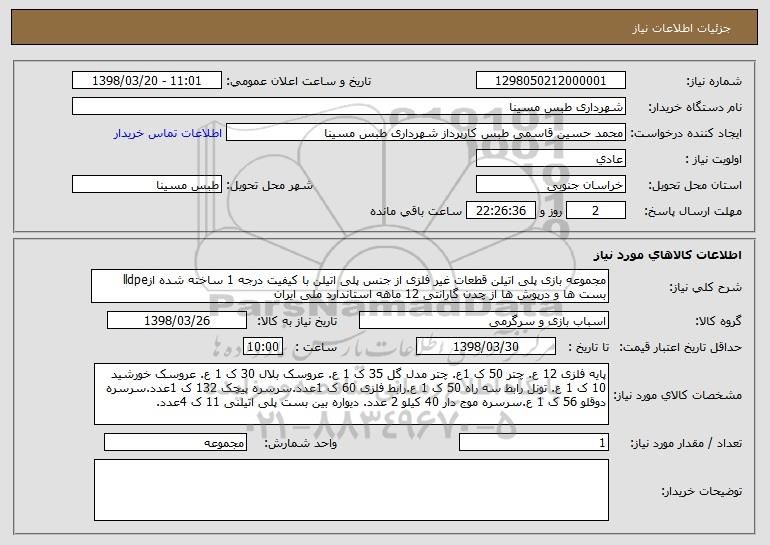Screen dimensions: 770x545
Task: Click the delivery province field خراسان جنوبی
Action: pyautogui.click(x=550, y=185)
